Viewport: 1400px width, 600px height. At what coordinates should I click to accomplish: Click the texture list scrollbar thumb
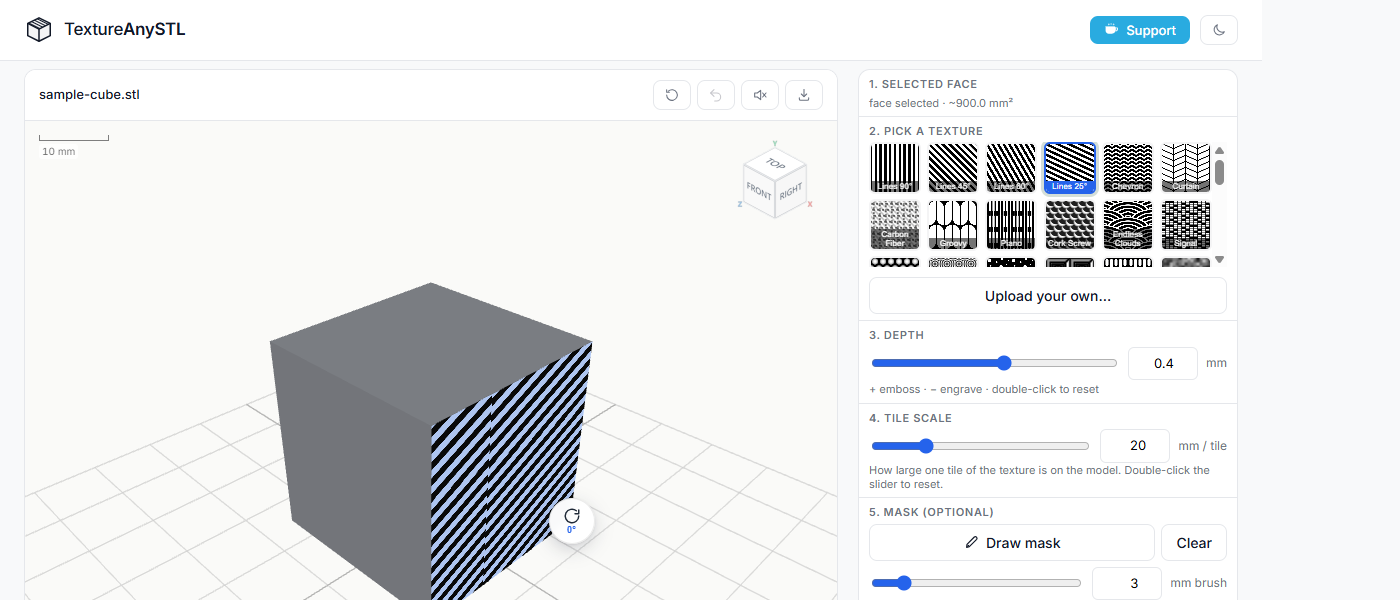(1220, 172)
